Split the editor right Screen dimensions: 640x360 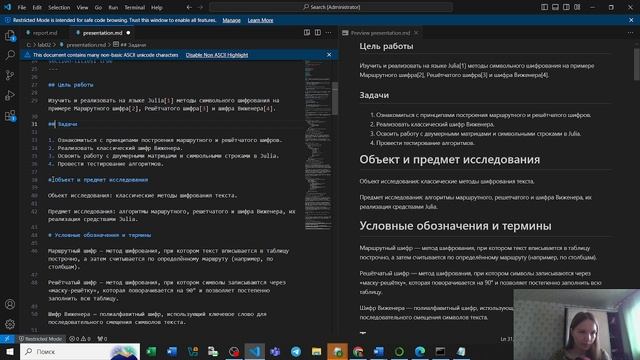[318, 33]
